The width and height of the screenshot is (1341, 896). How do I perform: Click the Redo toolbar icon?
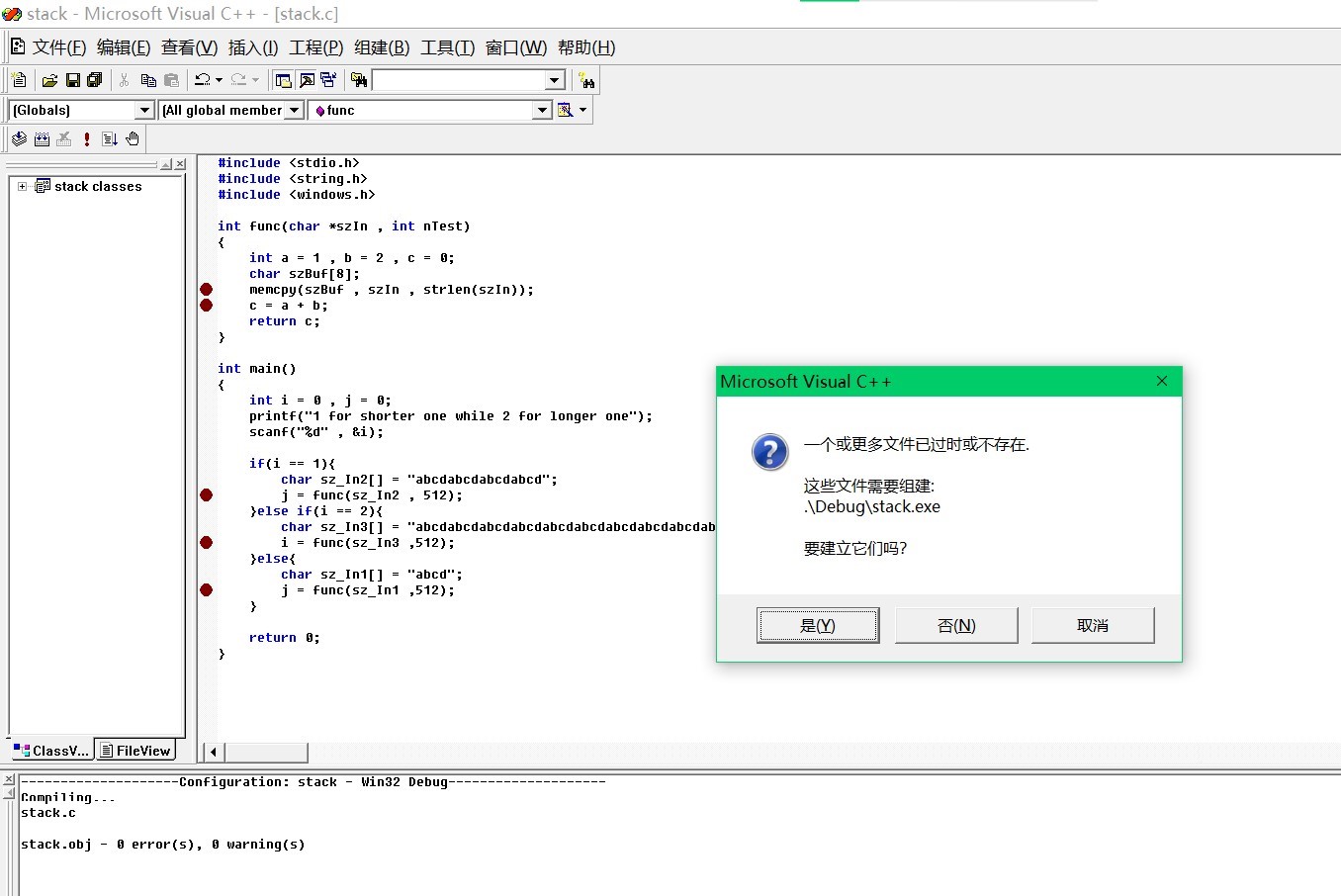(238, 80)
